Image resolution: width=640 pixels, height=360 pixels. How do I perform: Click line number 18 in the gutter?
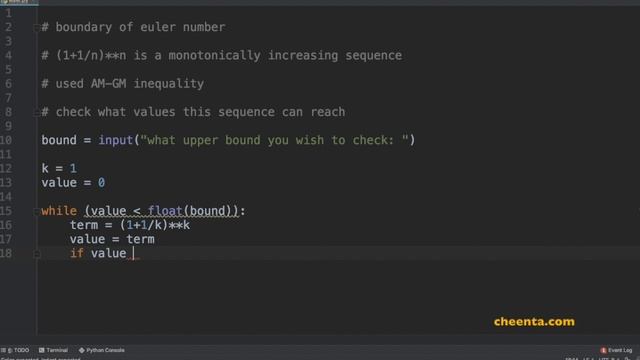click(x=6, y=253)
